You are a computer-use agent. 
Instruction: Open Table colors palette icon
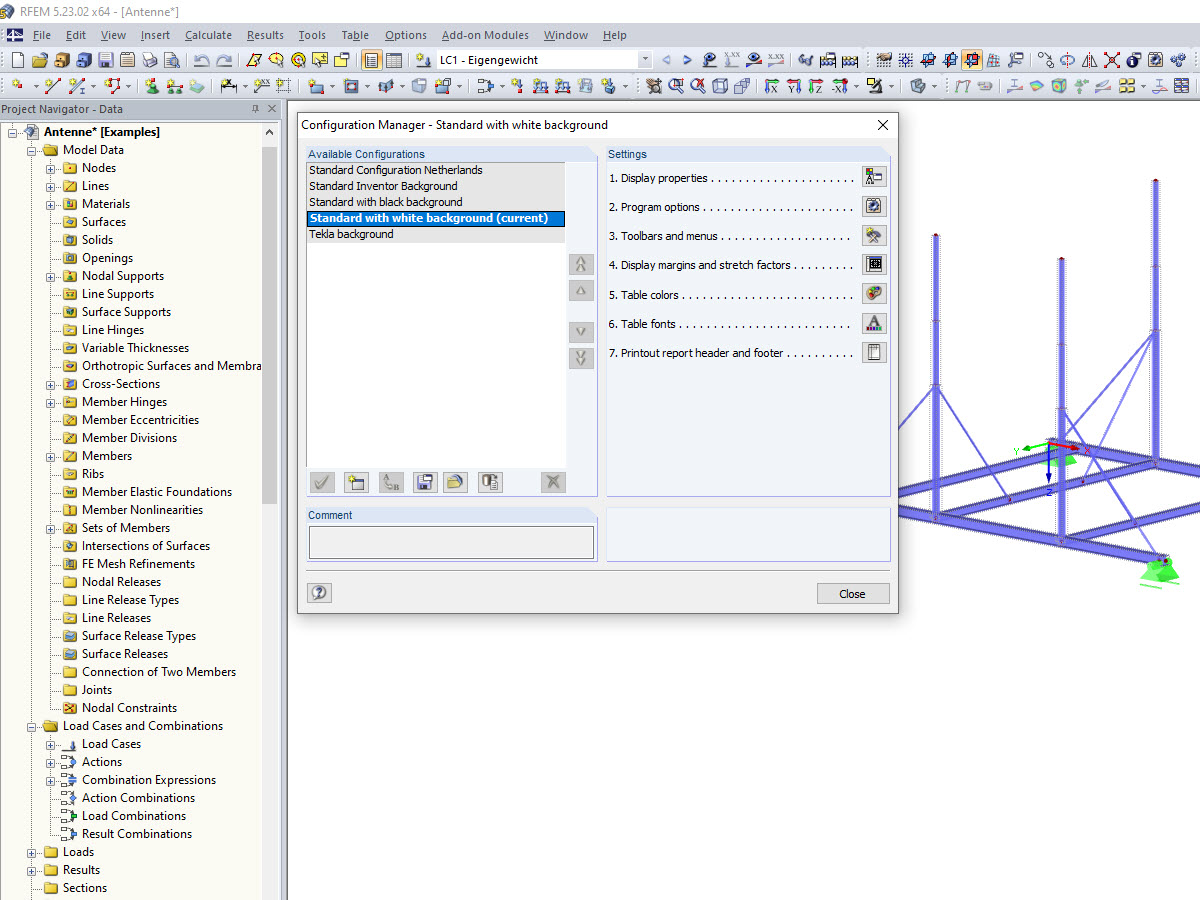click(x=874, y=294)
